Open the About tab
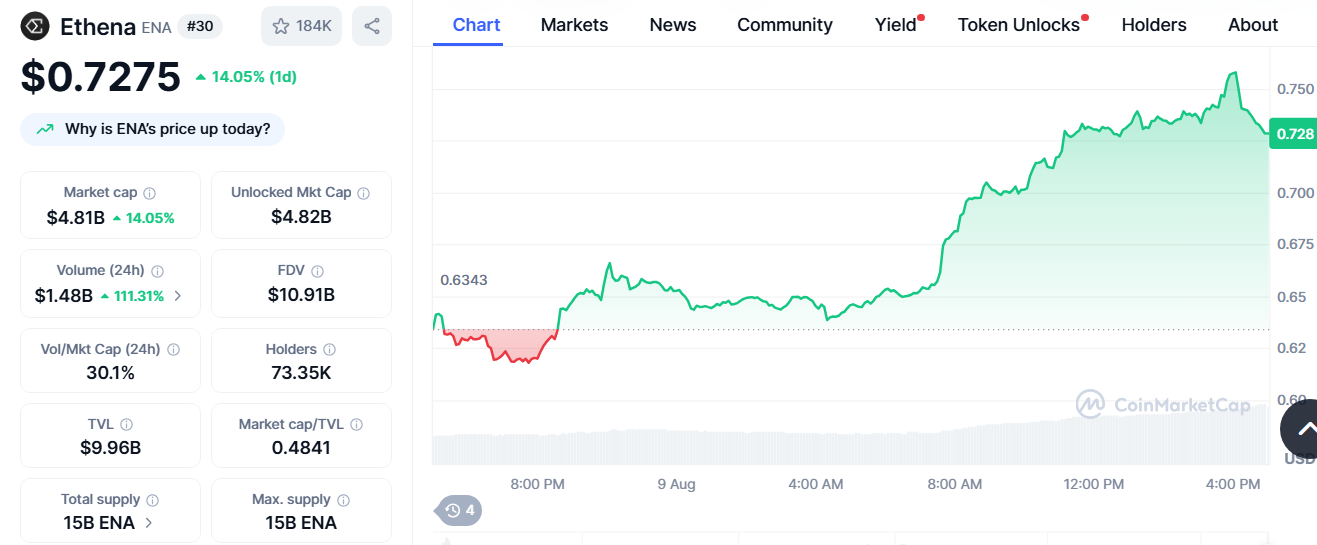Viewport: 1317px width, 545px height. coord(1253,25)
